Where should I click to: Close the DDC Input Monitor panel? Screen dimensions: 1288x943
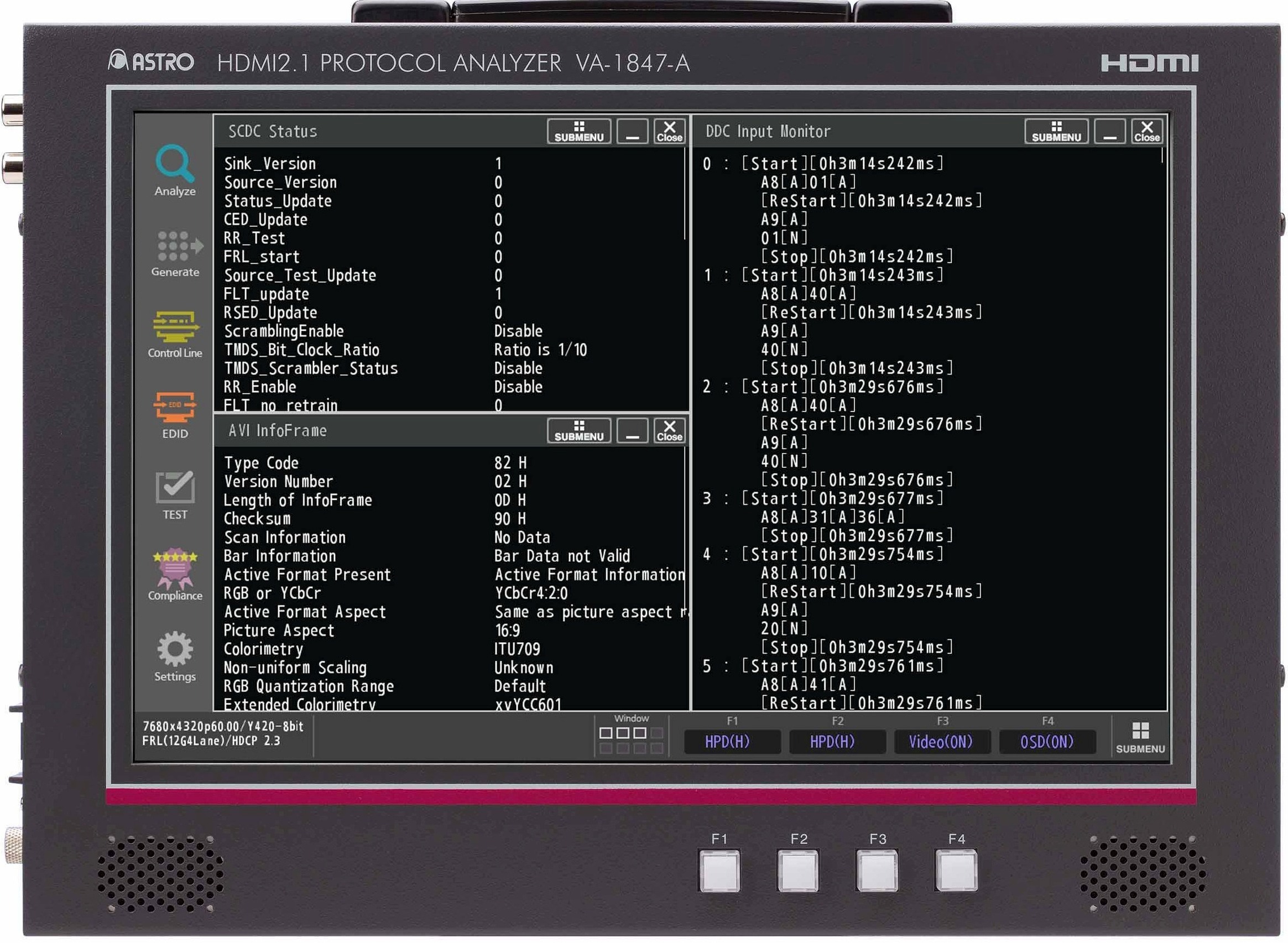pyautogui.click(x=1146, y=131)
